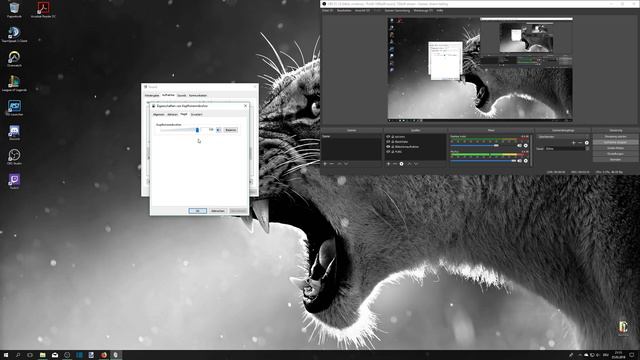This screenshot has height=360, width=640.
Task: Select the TeamSpeak 3 Client desktop icon
Action: pos(14,34)
